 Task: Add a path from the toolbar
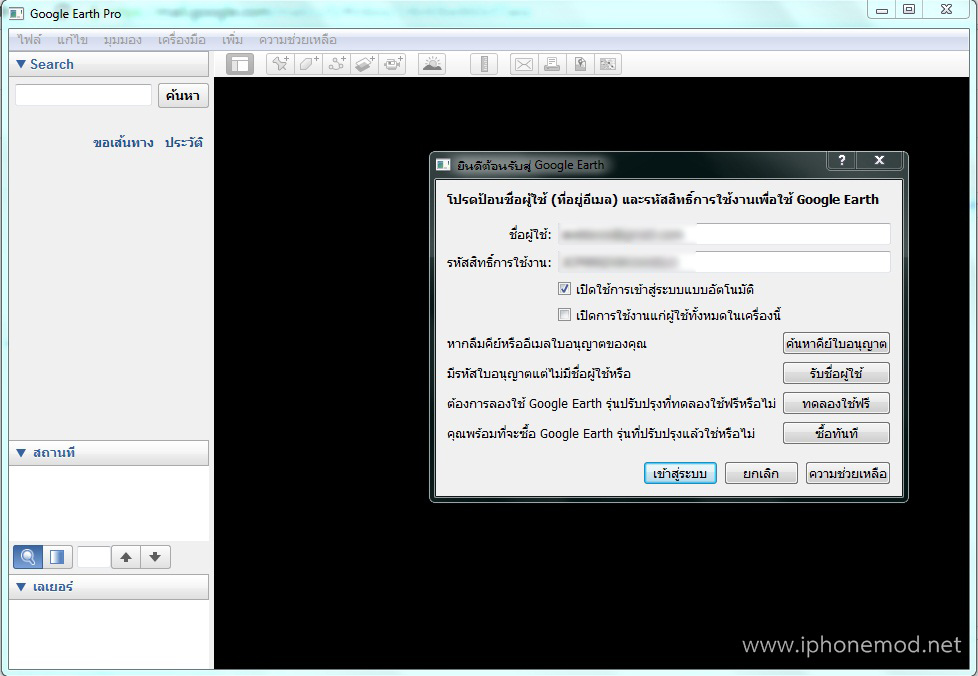click(x=337, y=64)
